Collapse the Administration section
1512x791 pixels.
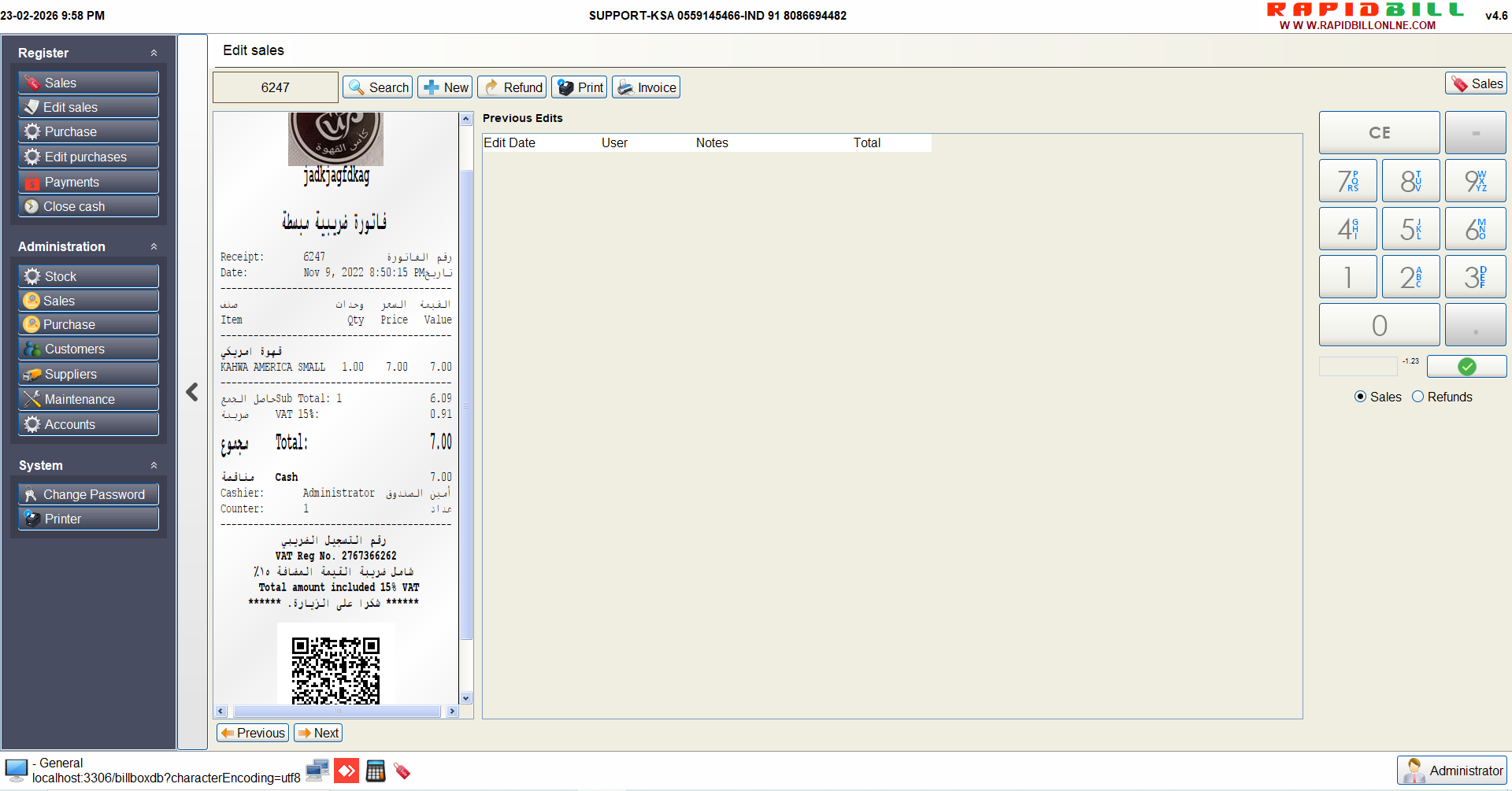(x=154, y=246)
